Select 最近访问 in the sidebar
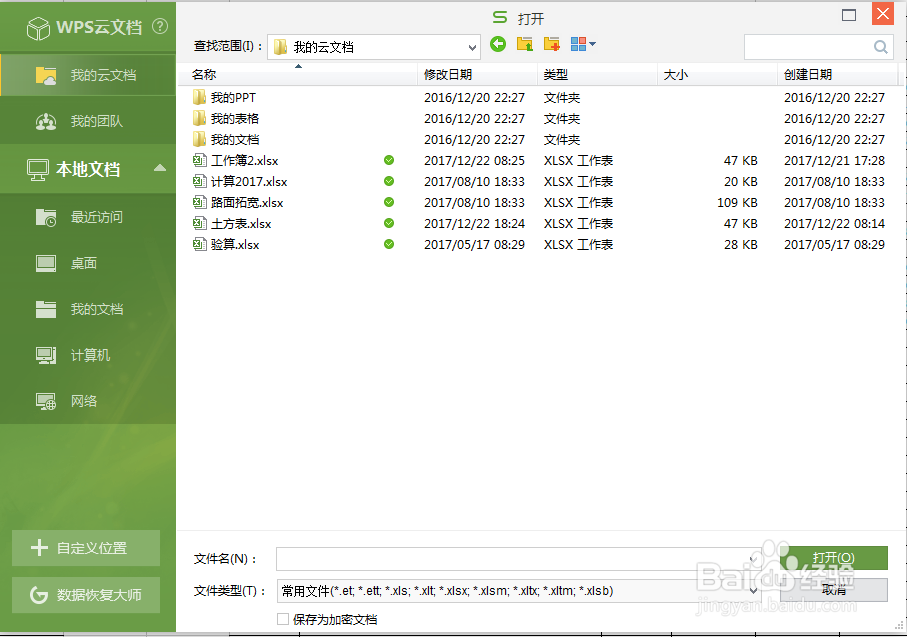The image size is (907, 637). (x=85, y=217)
